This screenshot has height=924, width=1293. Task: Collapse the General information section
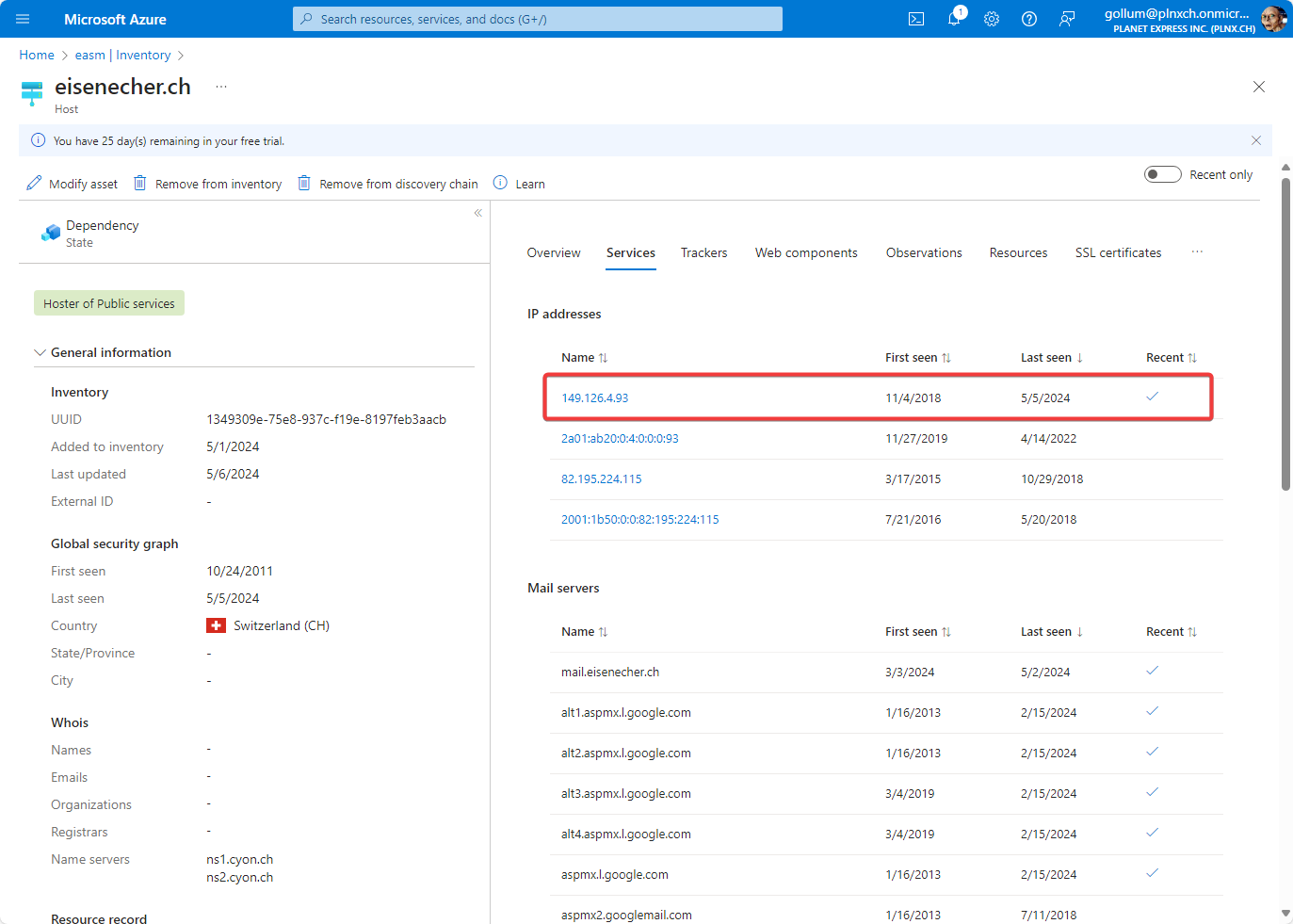(x=40, y=352)
